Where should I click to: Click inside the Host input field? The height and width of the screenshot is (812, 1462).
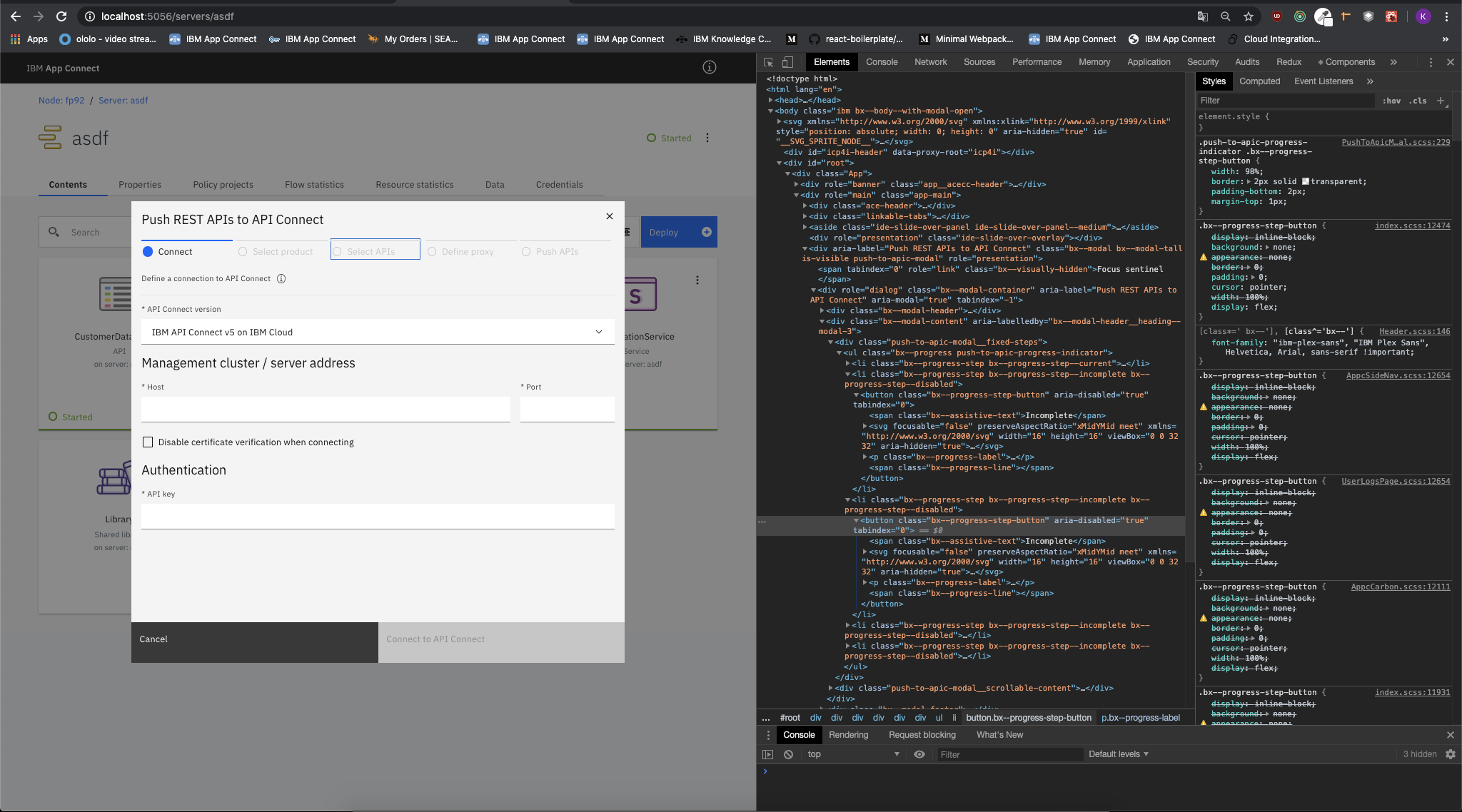(325, 409)
